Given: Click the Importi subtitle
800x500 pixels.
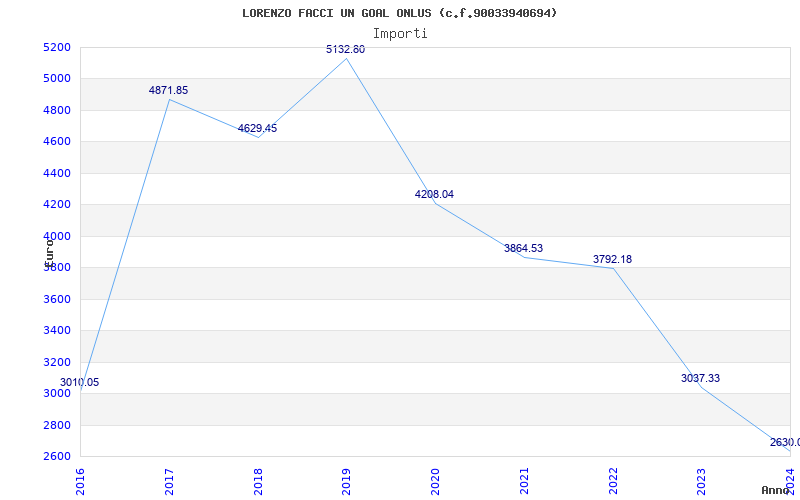Looking at the screenshot, I should coord(400,34).
